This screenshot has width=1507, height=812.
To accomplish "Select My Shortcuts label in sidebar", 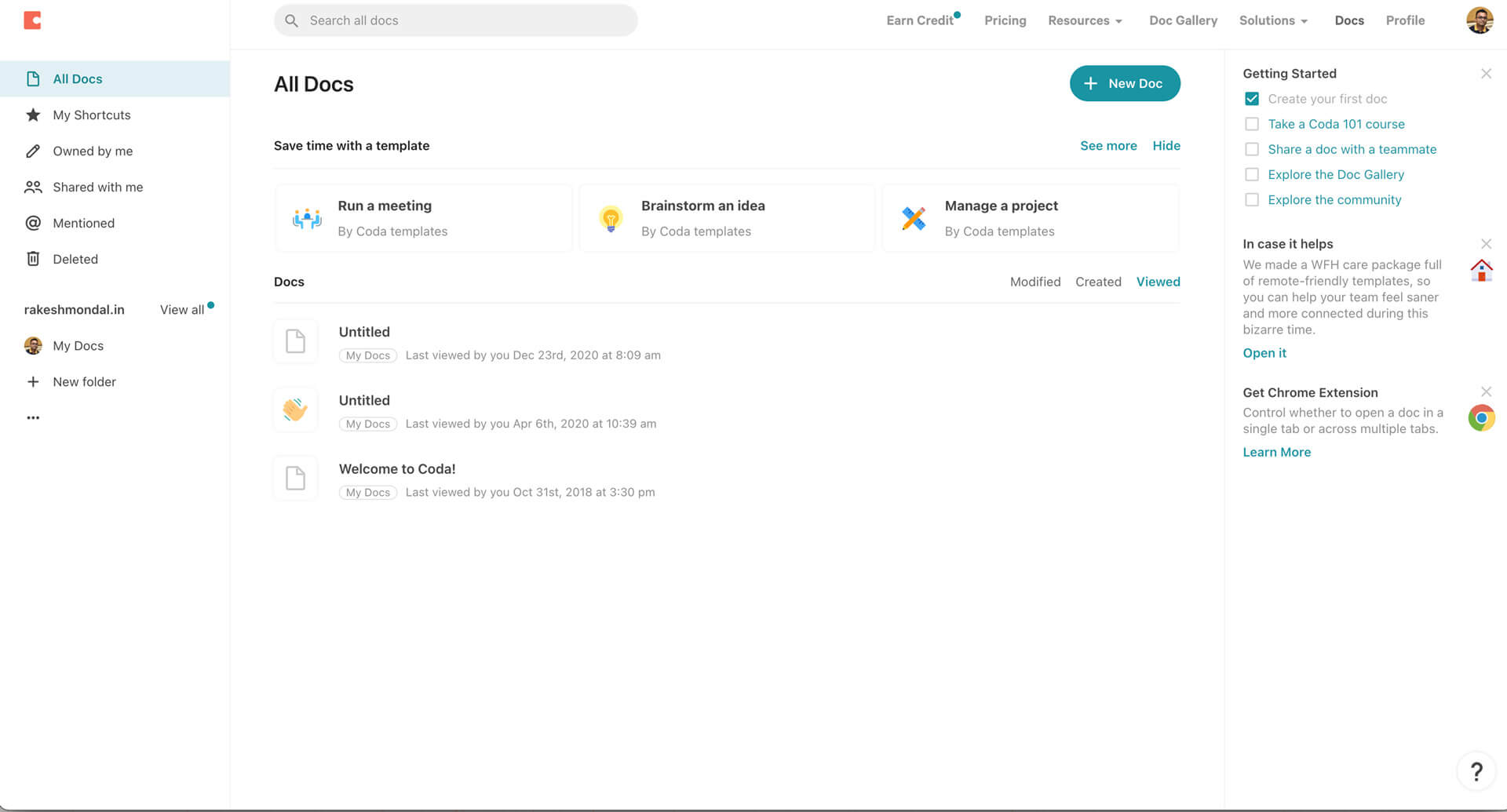I will click(x=92, y=115).
